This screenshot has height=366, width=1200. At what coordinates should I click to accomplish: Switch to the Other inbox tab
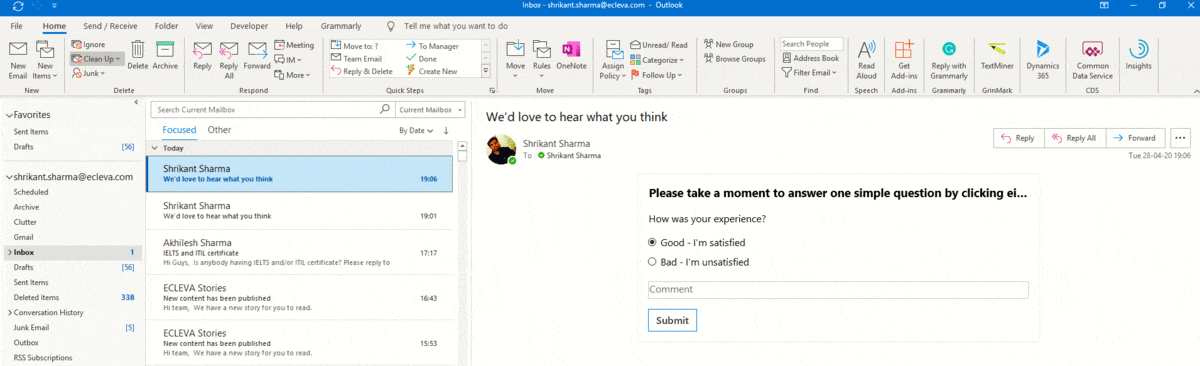coord(219,130)
